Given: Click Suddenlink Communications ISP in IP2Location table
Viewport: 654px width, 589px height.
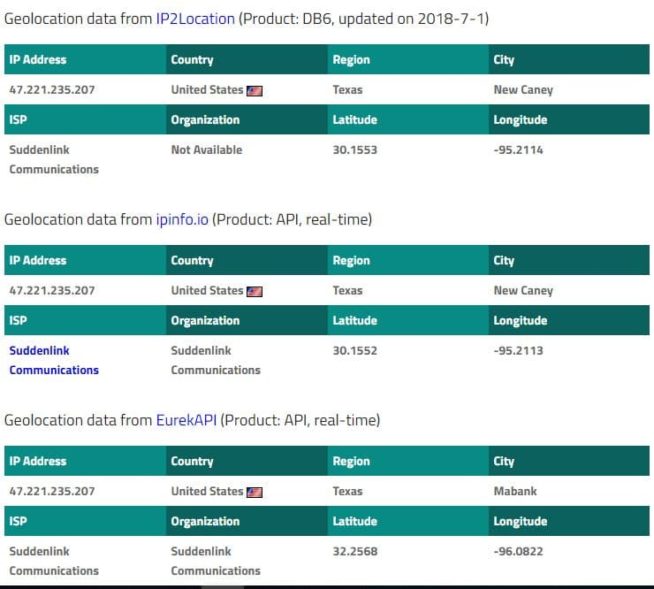Looking at the screenshot, I should click(54, 159).
